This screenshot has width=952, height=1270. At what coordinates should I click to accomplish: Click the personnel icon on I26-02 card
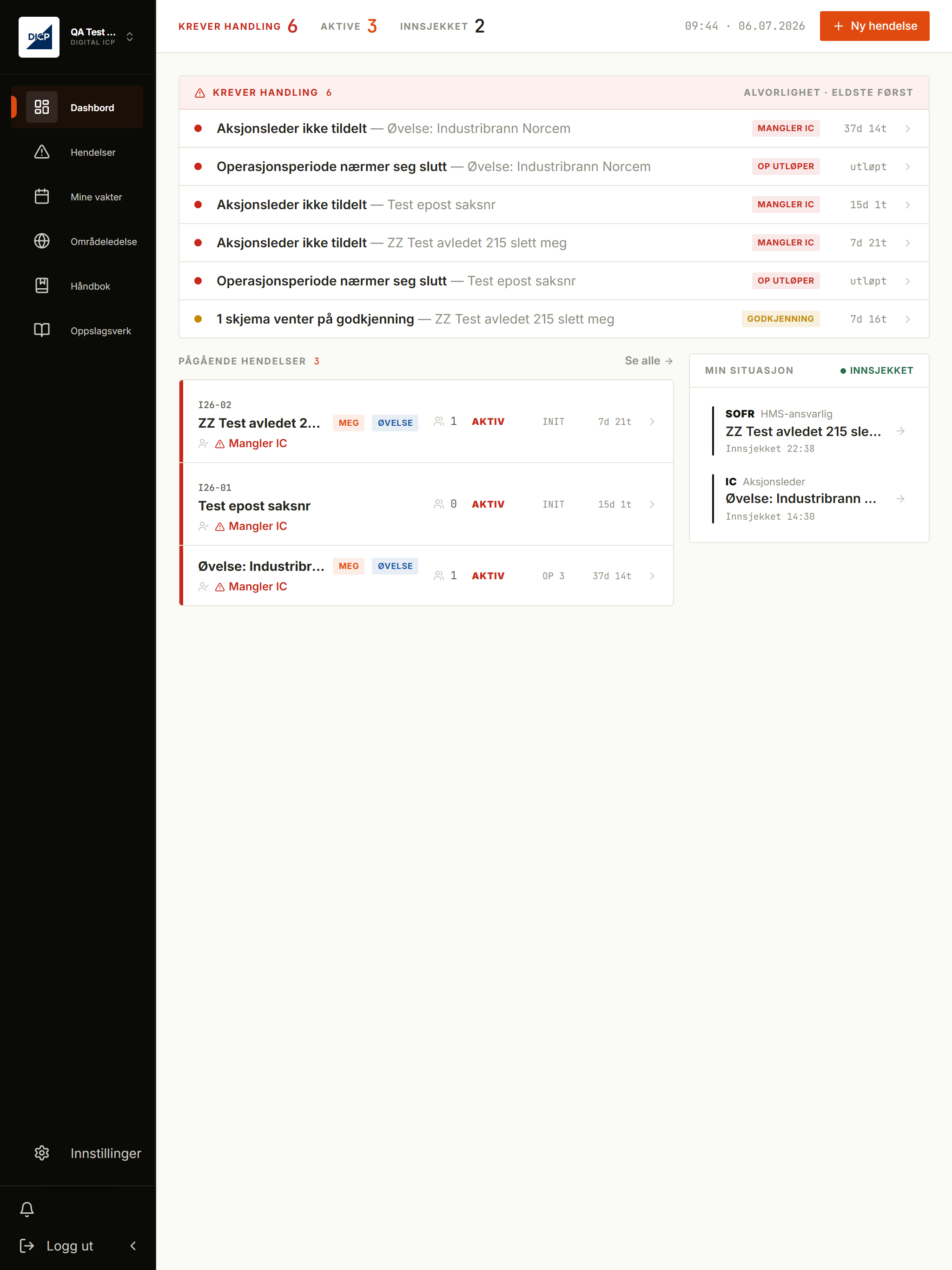439,422
